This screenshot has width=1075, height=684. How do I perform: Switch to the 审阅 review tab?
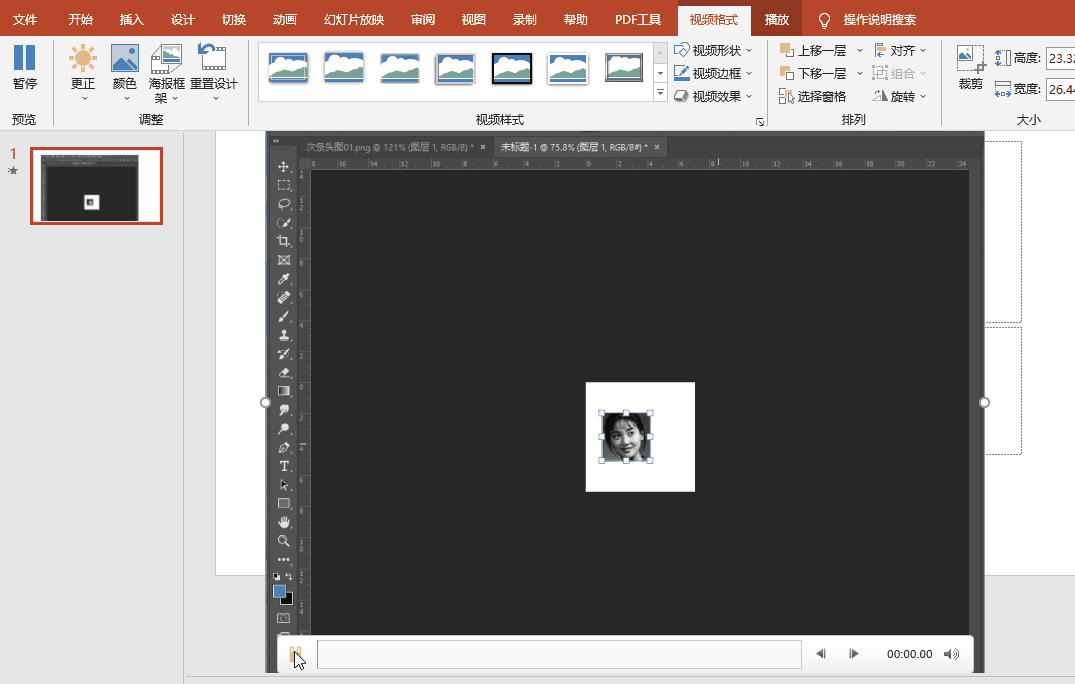point(423,19)
